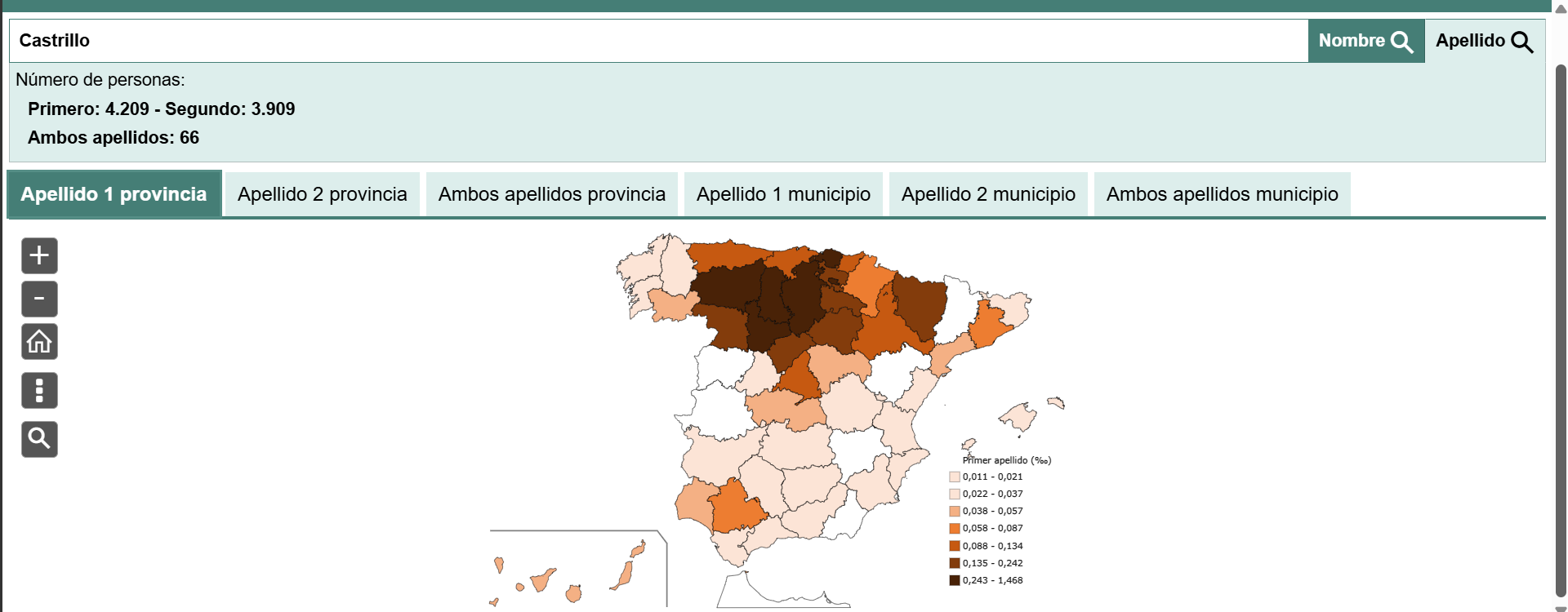This screenshot has width=1568, height=612.
Task: Switch to Apellido 1 municipio tab
Action: (x=783, y=194)
